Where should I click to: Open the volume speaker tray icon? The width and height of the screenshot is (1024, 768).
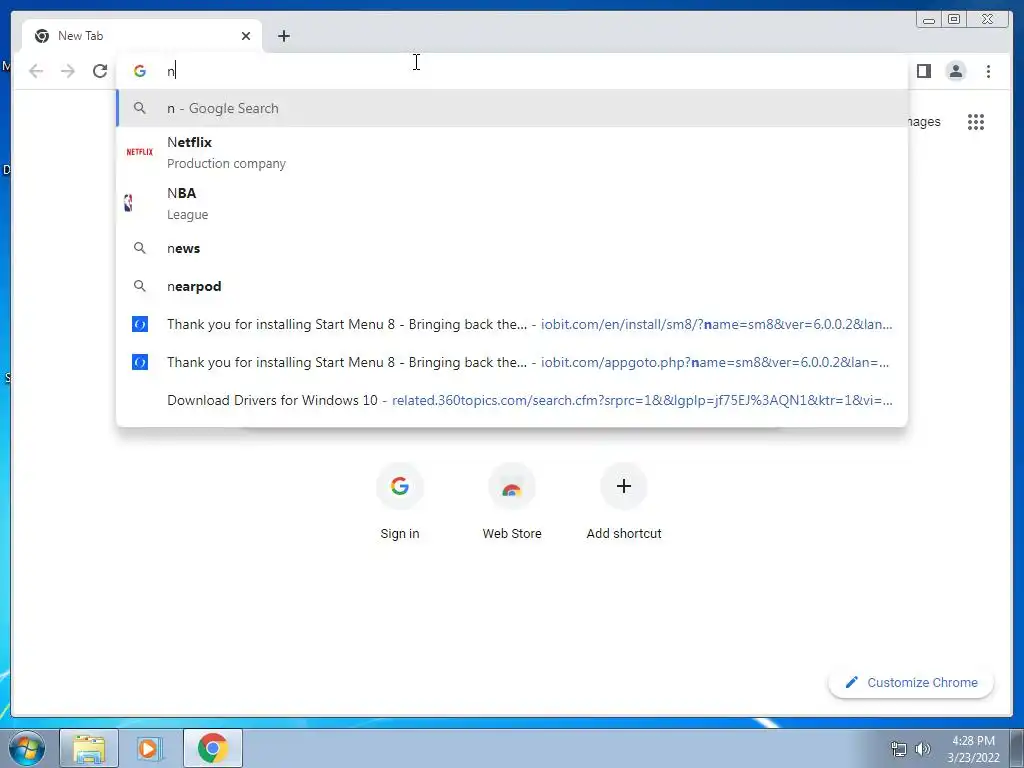(922, 749)
